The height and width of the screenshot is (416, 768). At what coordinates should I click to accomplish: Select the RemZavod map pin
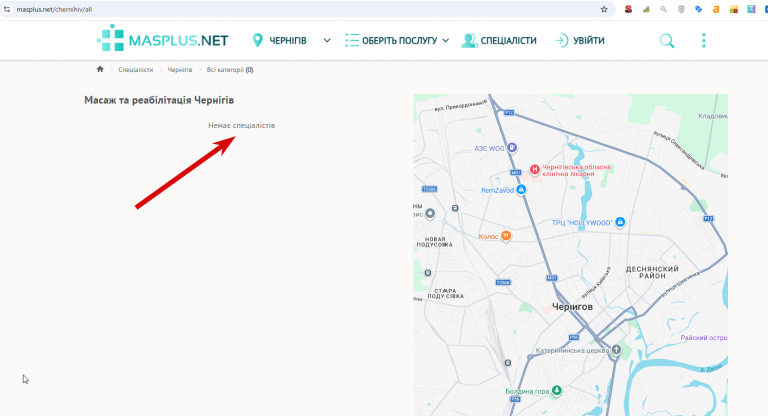click(521, 190)
